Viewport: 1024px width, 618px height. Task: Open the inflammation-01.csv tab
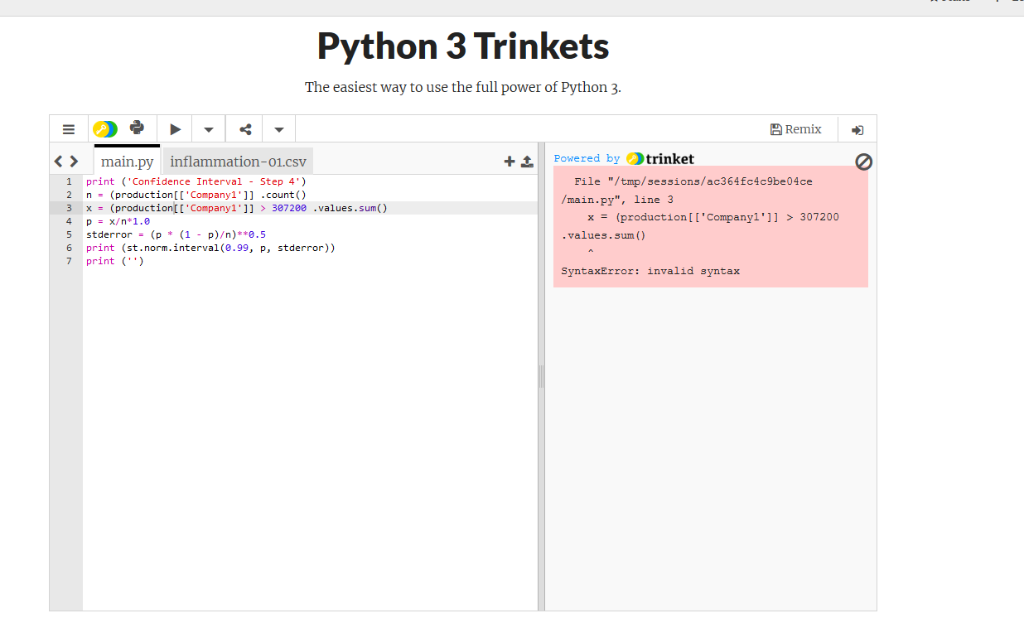(x=238, y=161)
